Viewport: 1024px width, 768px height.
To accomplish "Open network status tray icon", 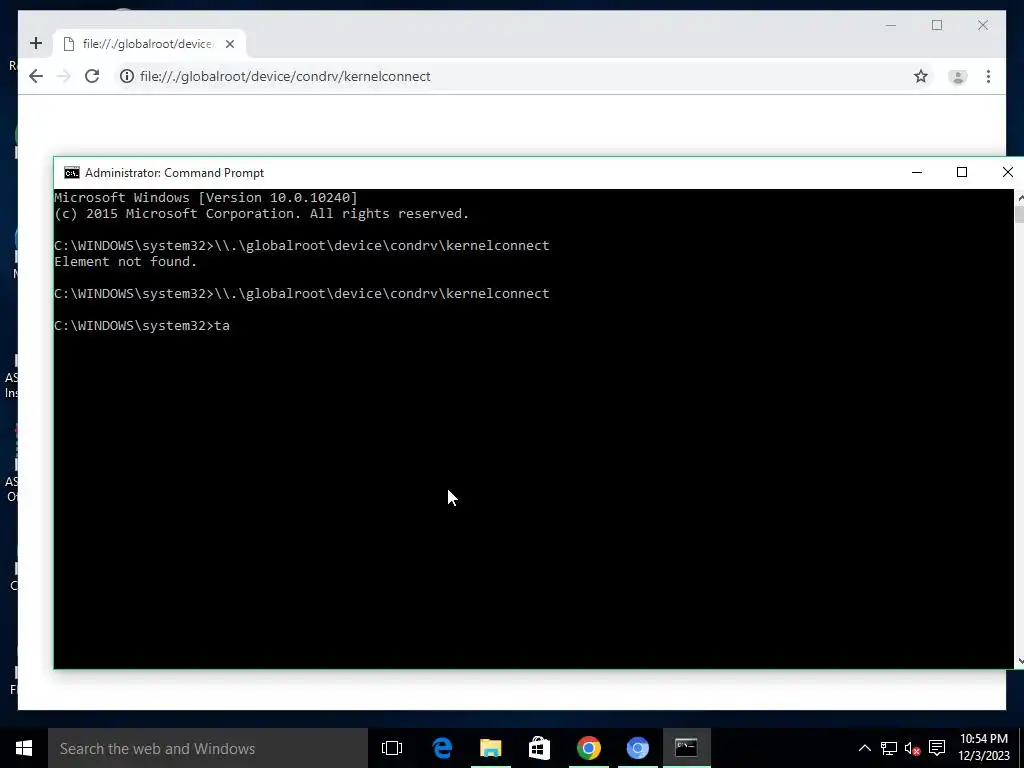I will tap(888, 748).
